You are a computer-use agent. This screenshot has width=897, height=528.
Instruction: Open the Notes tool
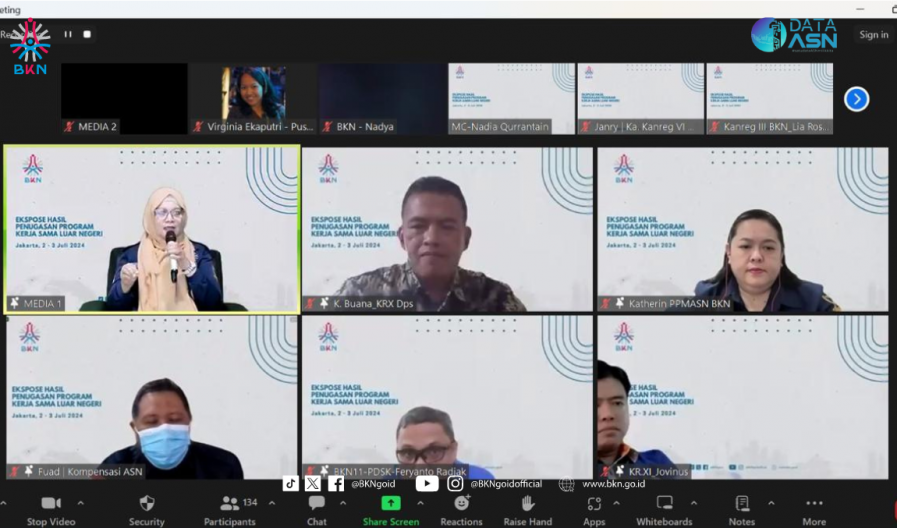click(x=742, y=503)
